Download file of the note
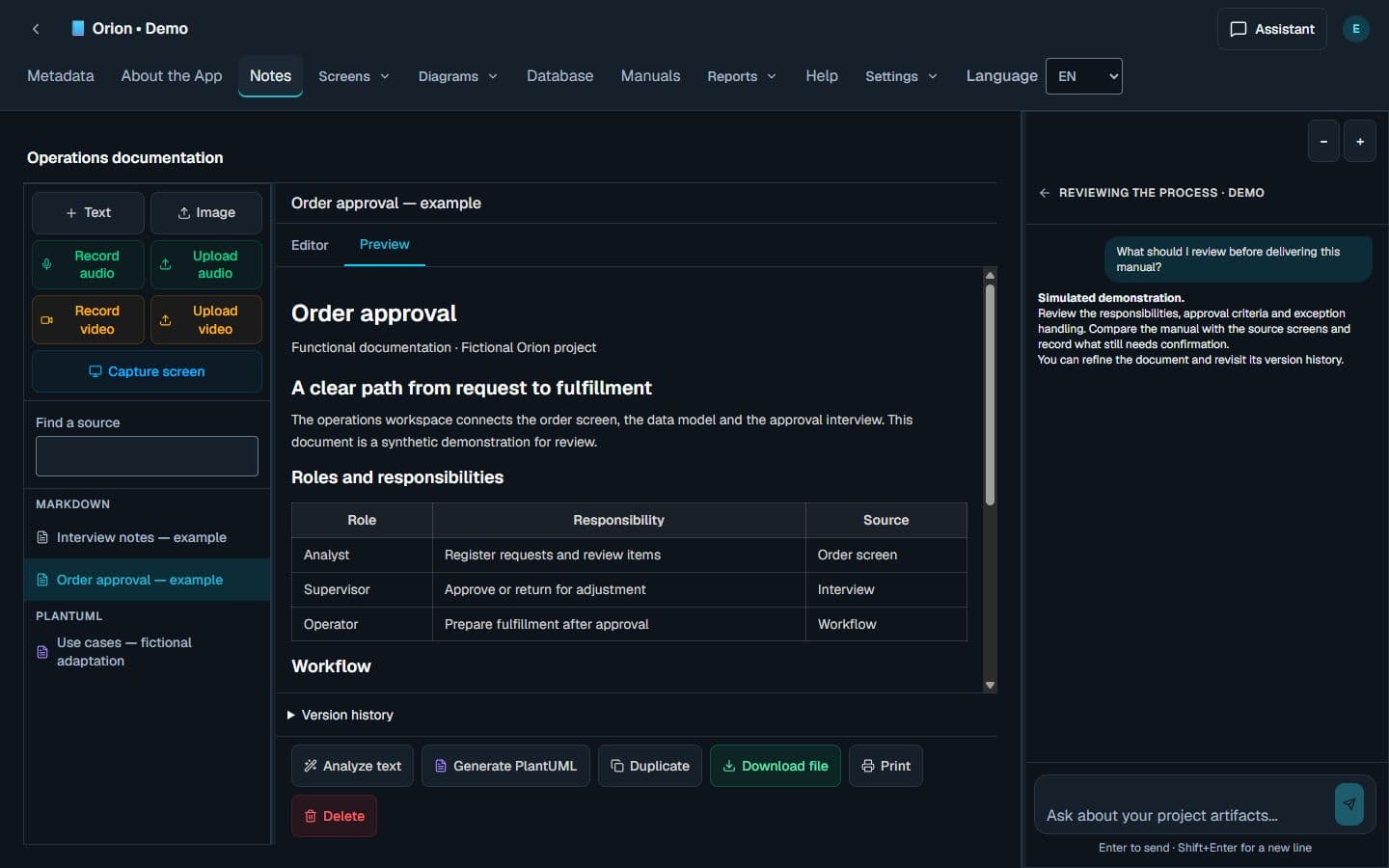1389x868 pixels. [776, 766]
